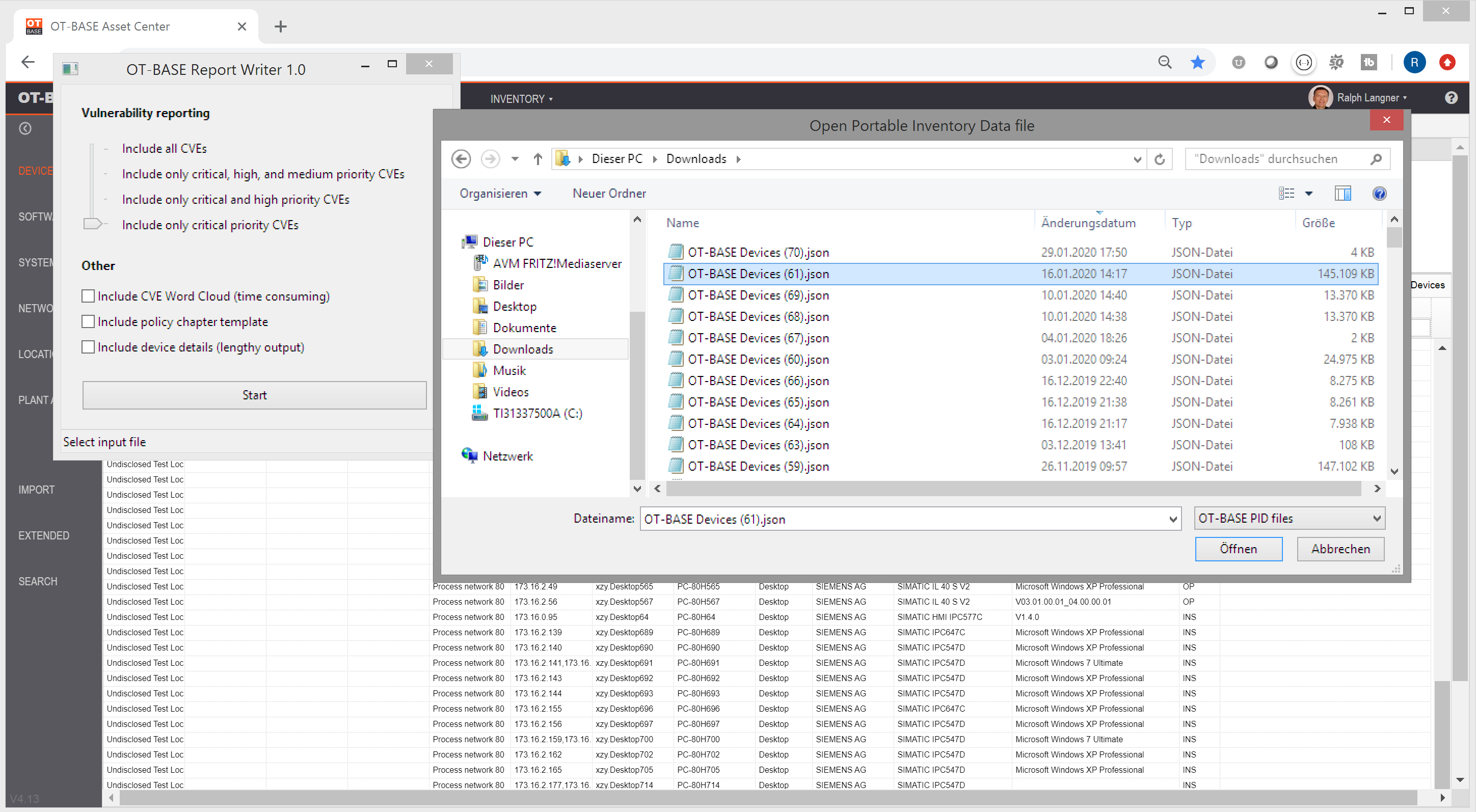The width and height of the screenshot is (1476, 812).
Task: Click the 50 gear extension icon
Action: (1336, 62)
